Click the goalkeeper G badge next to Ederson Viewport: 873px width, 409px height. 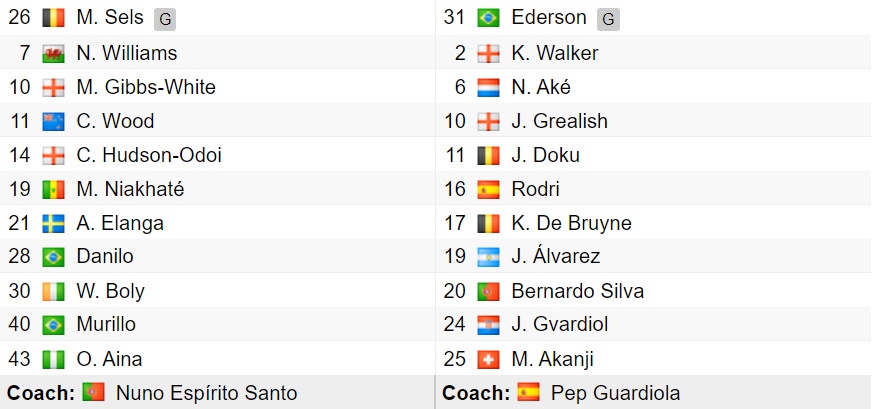coord(608,20)
